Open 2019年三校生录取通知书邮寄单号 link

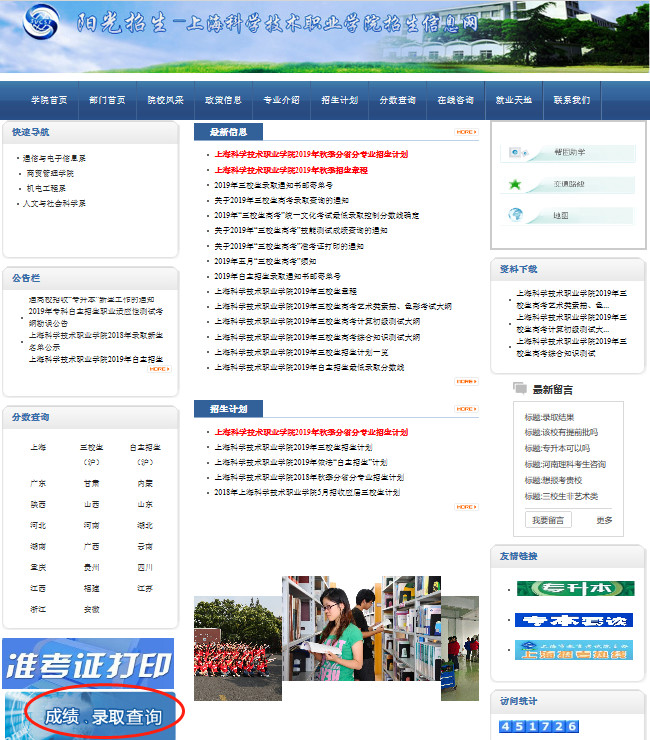pos(273,185)
